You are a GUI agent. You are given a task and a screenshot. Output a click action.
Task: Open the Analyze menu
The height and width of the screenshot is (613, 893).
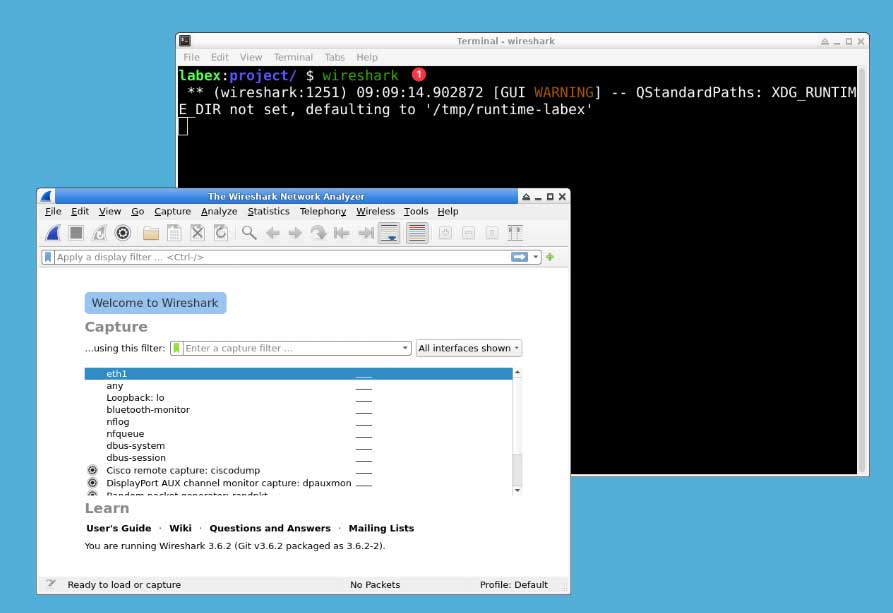click(x=219, y=211)
